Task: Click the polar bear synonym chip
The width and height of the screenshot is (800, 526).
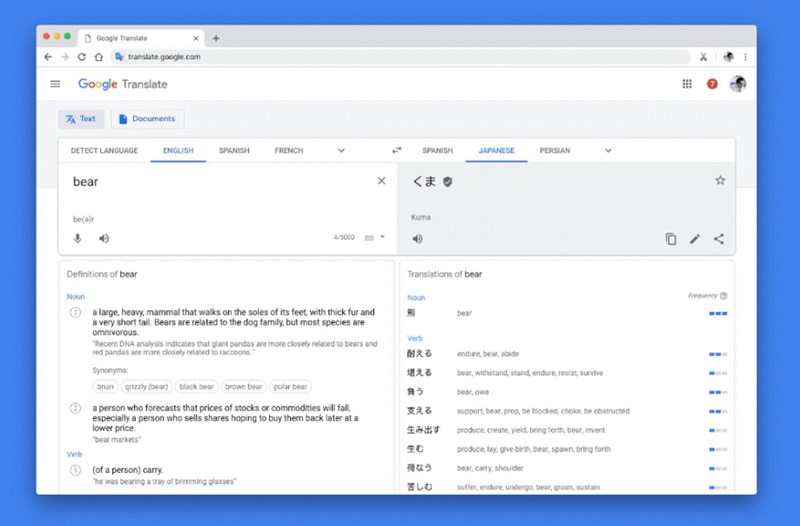Action: click(290, 387)
